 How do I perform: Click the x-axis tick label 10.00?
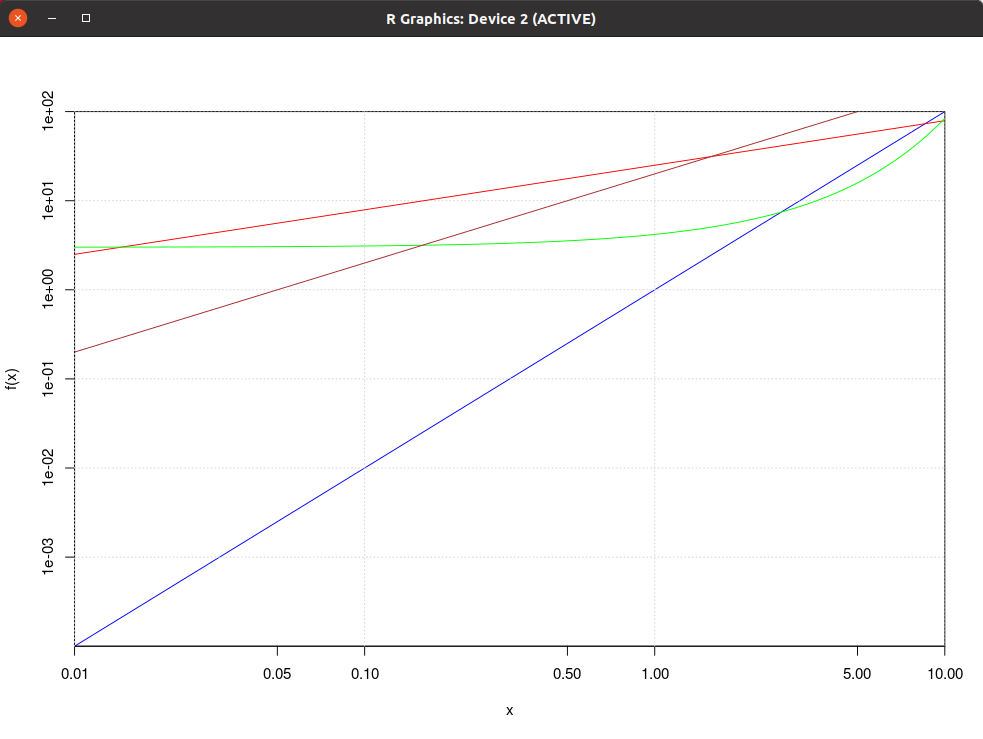tap(945, 674)
